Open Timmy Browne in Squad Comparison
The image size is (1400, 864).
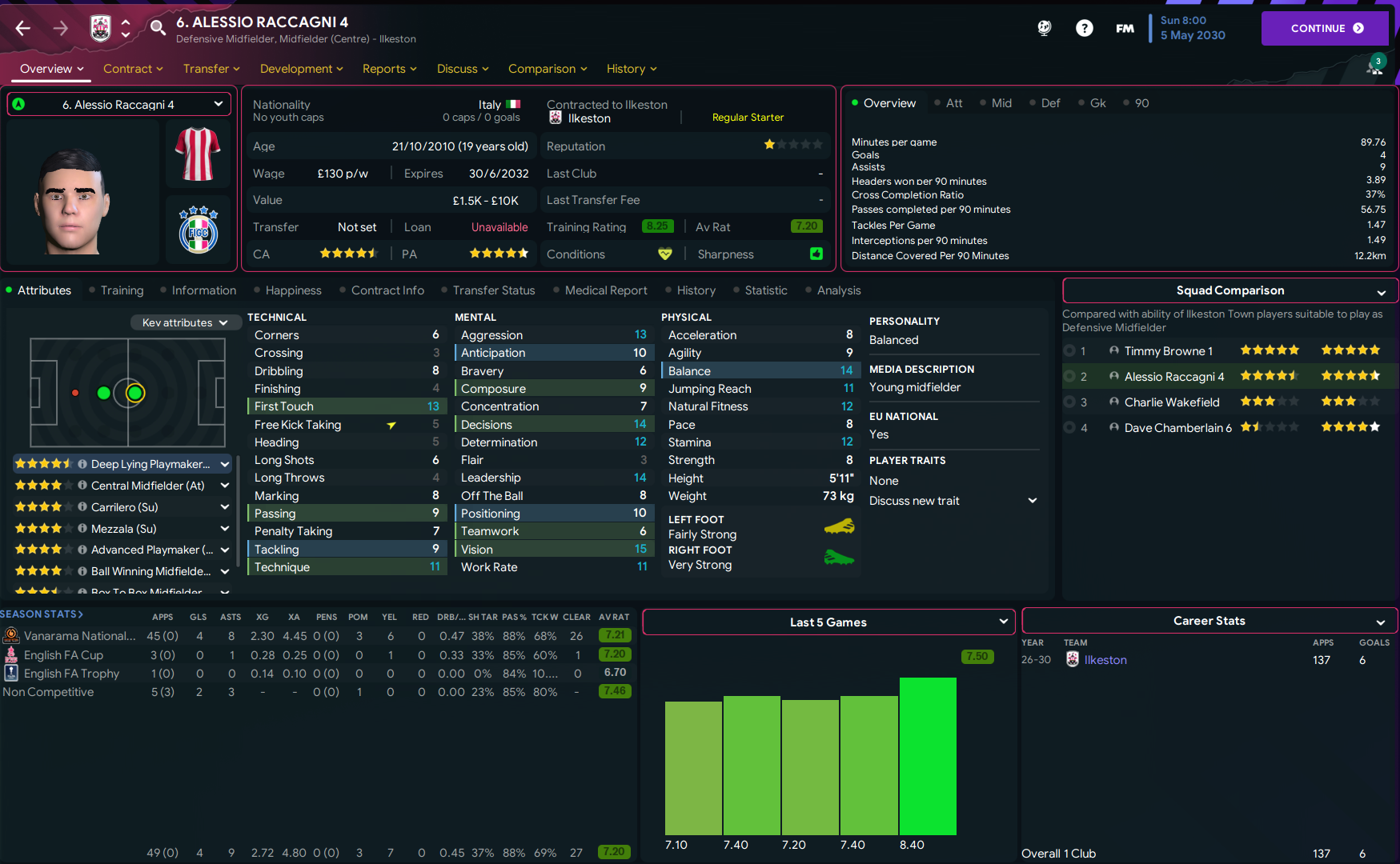(x=1168, y=351)
